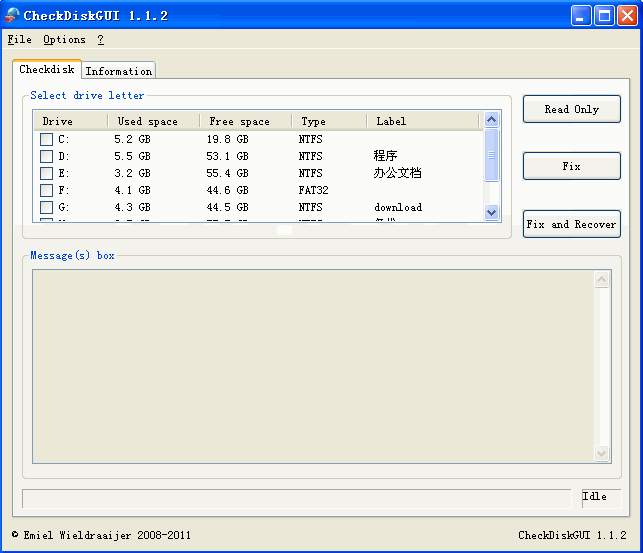This screenshot has width=643, height=553.
Task: Click the 5.2 GB used space value
Action: click(132, 139)
